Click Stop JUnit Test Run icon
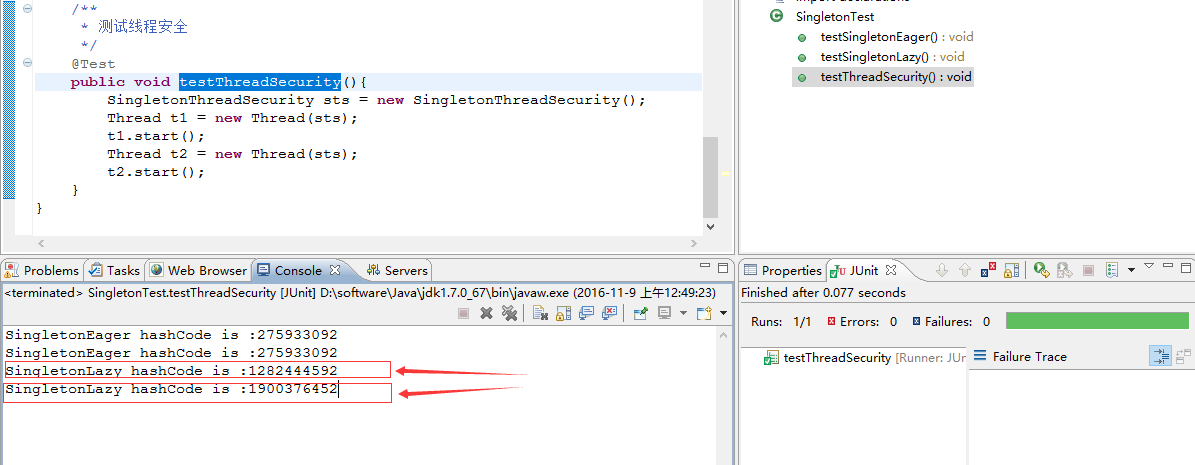1195x465 pixels. [x=1089, y=270]
